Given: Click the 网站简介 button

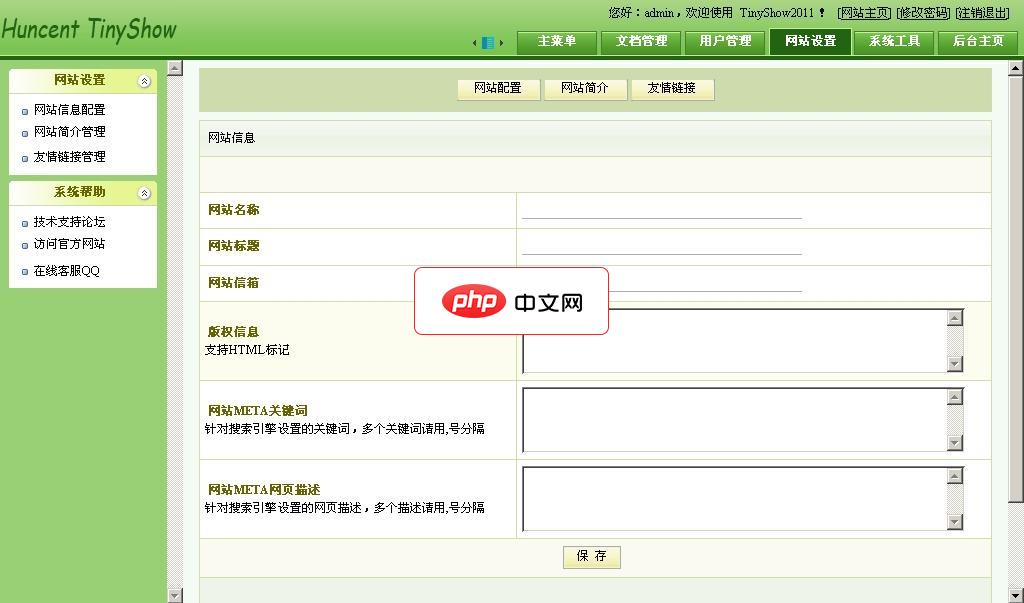Looking at the screenshot, I should (585, 89).
